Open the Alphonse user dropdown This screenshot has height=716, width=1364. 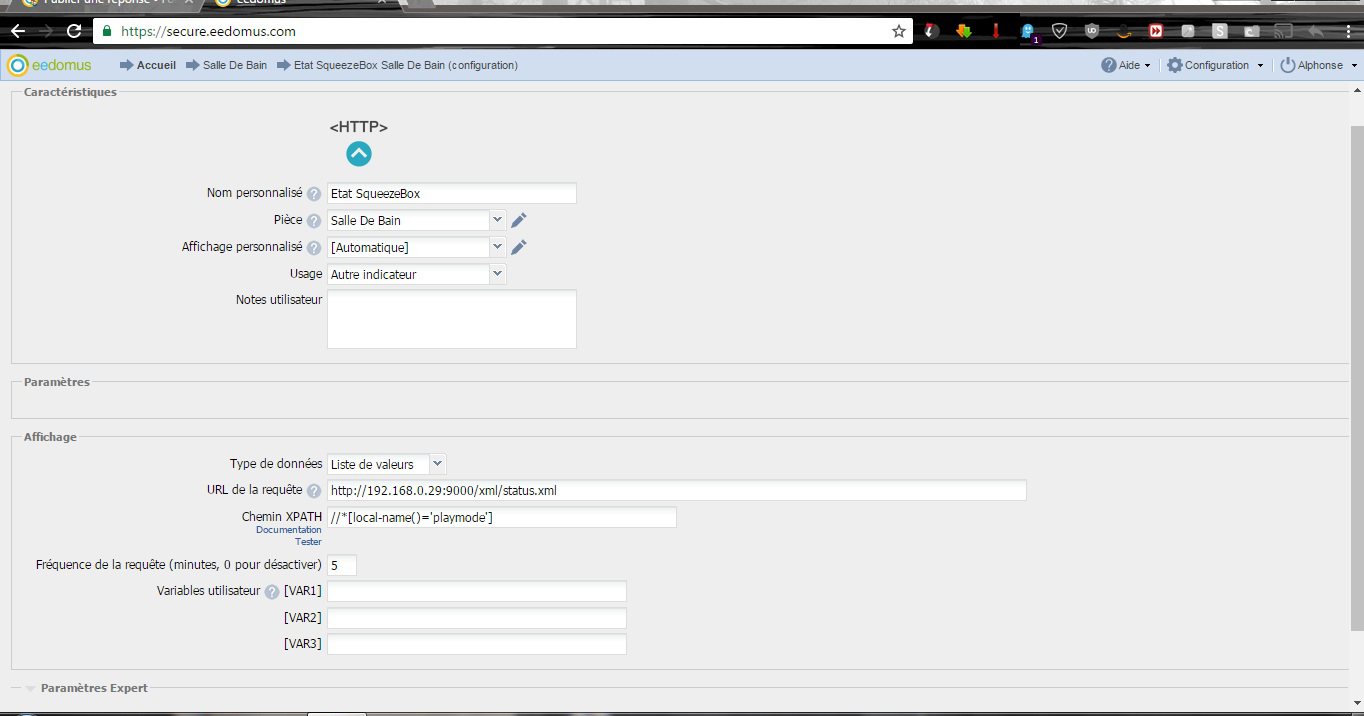tap(1319, 65)
